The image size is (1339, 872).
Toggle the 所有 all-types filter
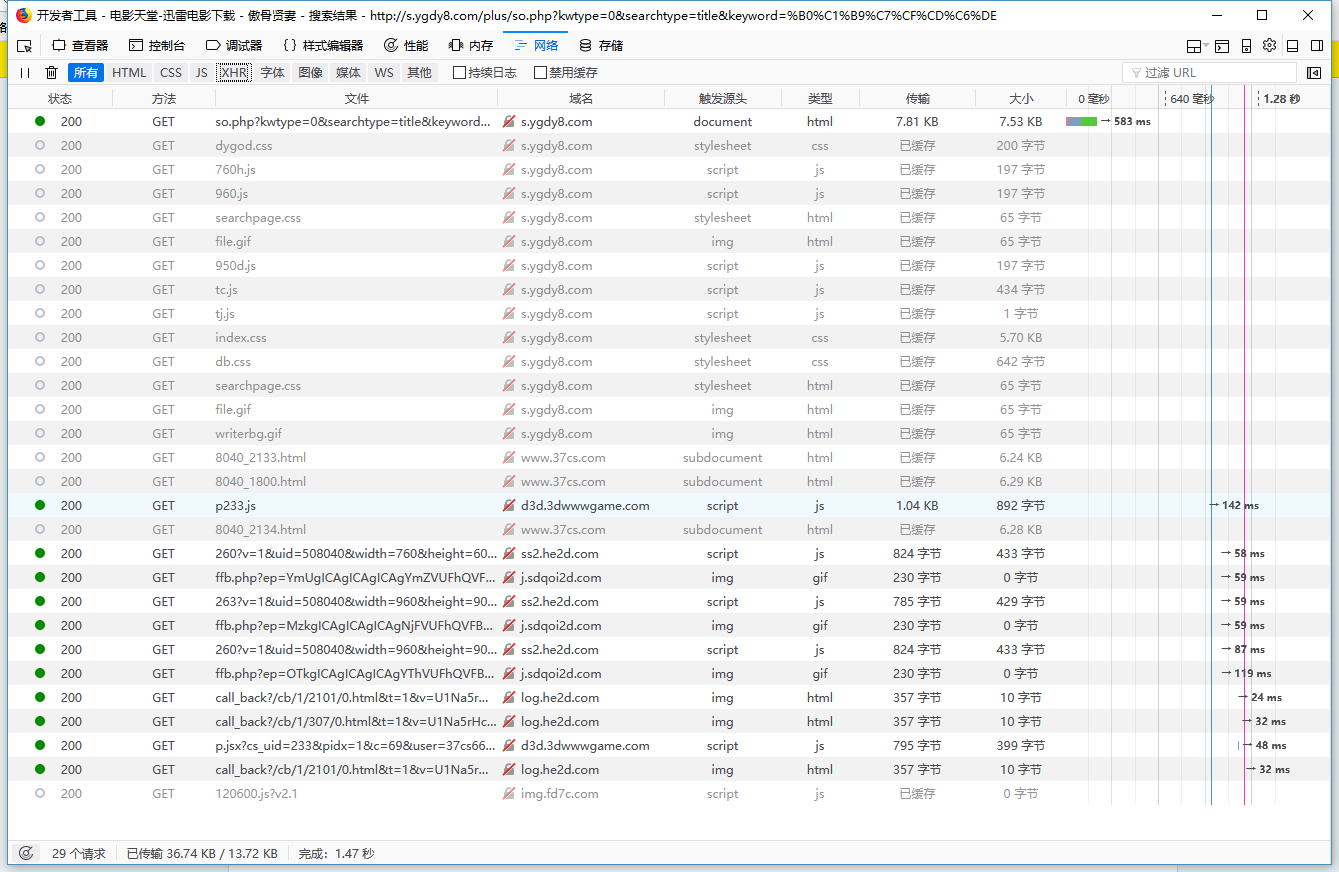[x=86, y=73]
